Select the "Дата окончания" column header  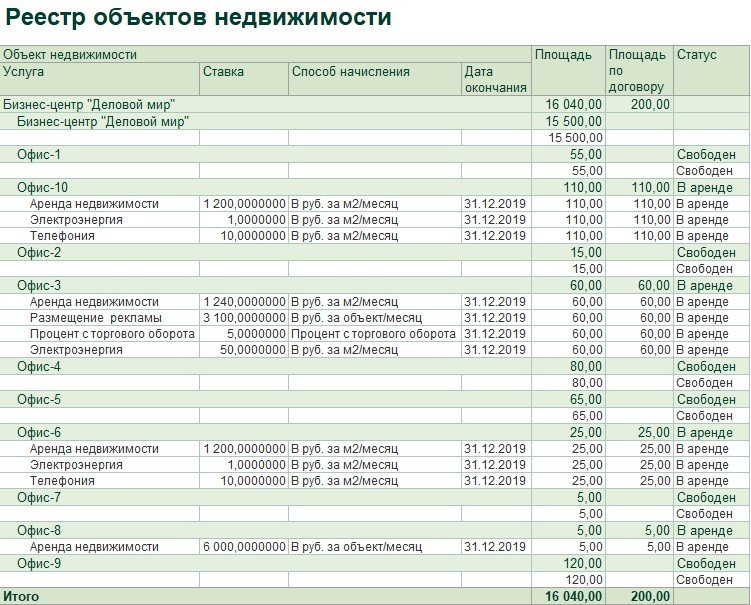pyautogui.click(x=494, y=79)
